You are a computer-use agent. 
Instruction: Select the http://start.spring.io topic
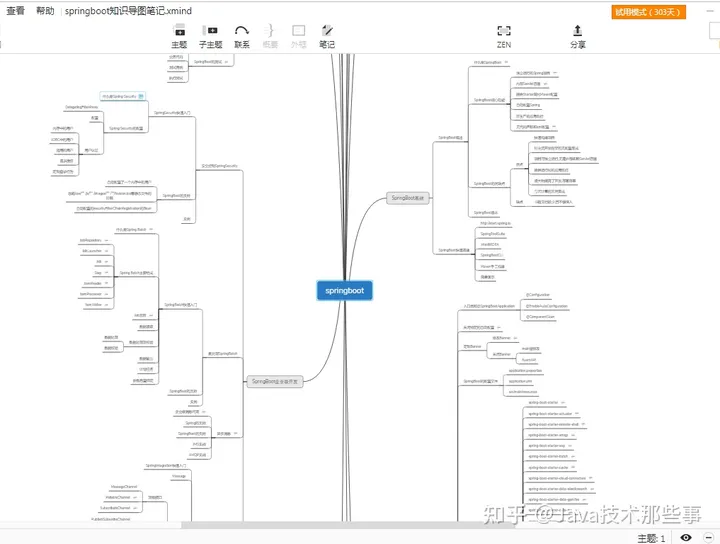coord(495,223)
